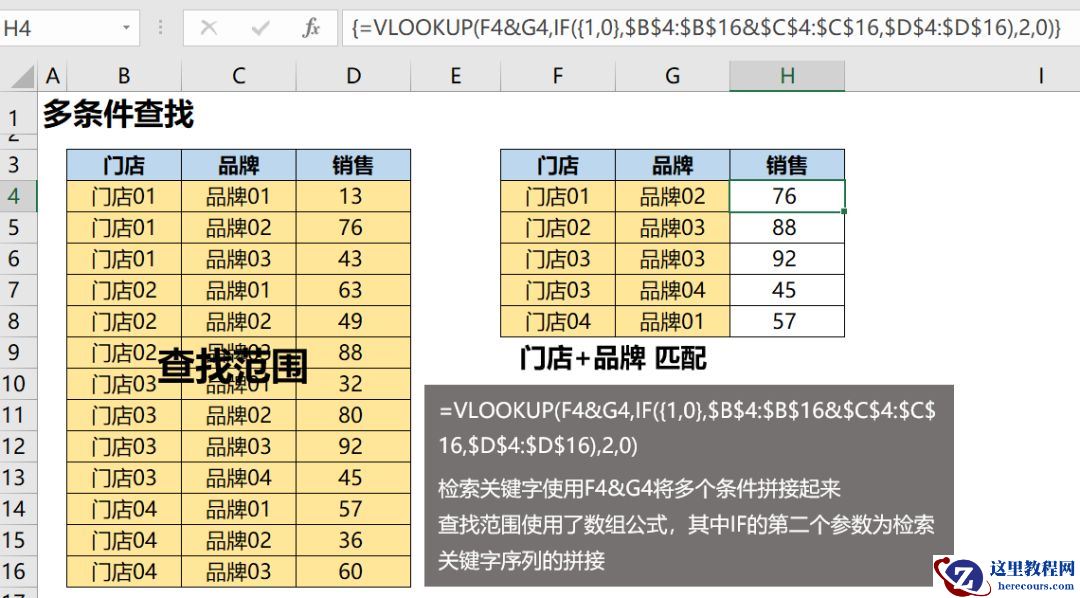
Task: Click cell H6 result 92
Action: pos(787,259)
